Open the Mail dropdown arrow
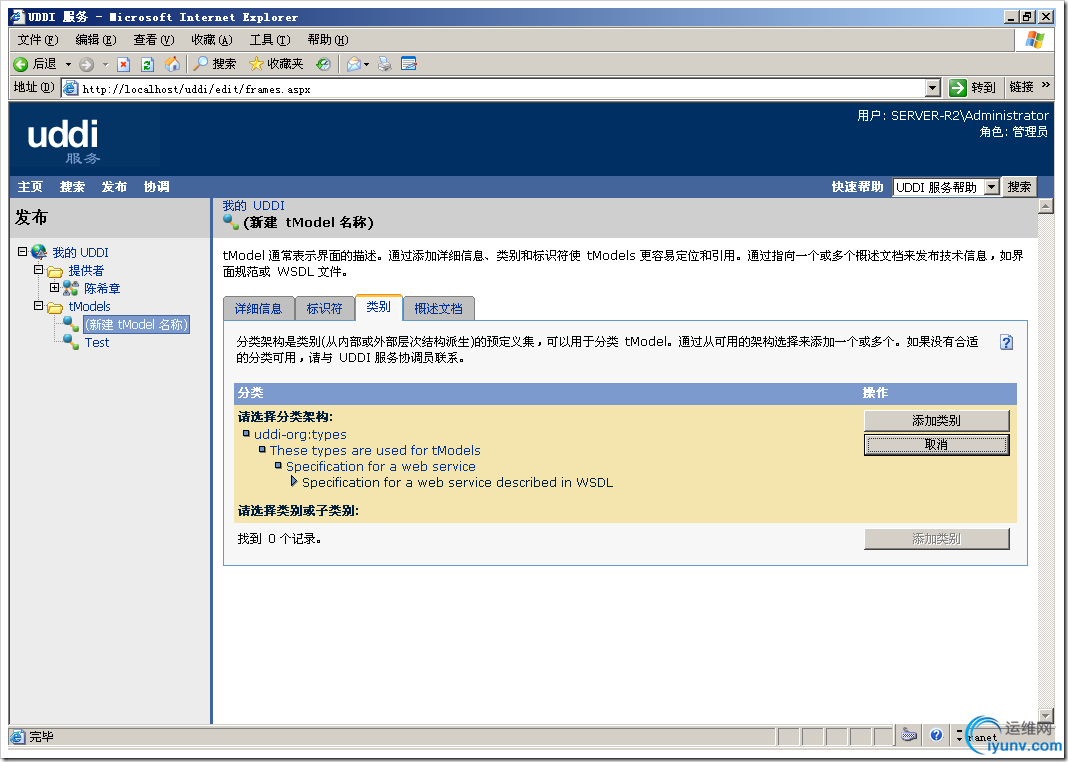1068x762 pixels. pos(366,65)
